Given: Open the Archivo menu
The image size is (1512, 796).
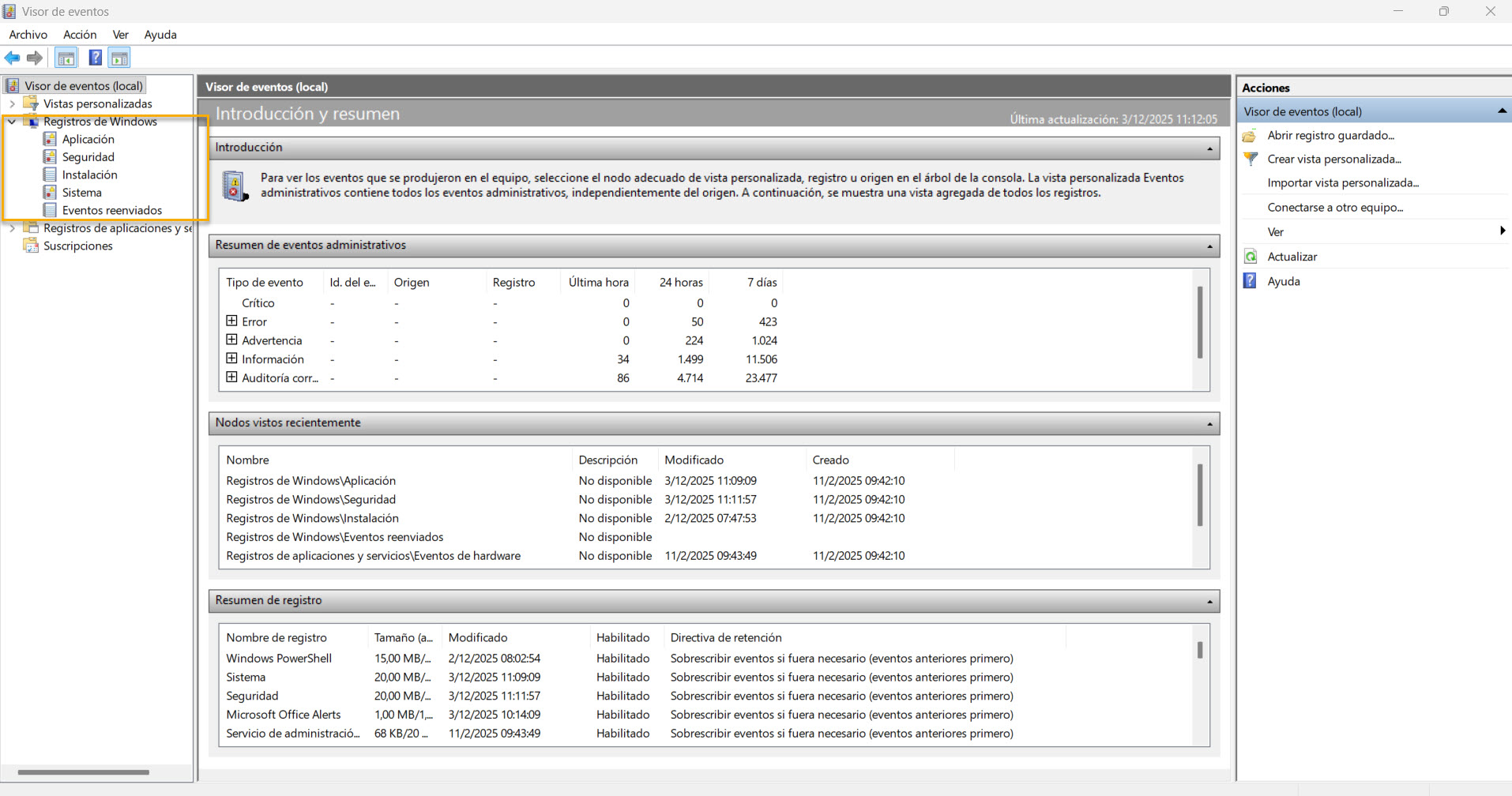Looking at the screenshot, I should click(x=28, y=35).
